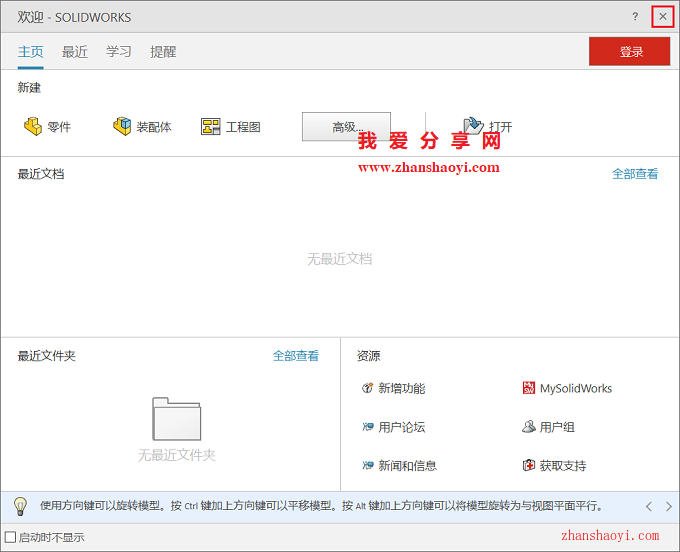Click the empty recent folder thumbnail
Viewport: 680px width, 552px height.
click(177, 418)
